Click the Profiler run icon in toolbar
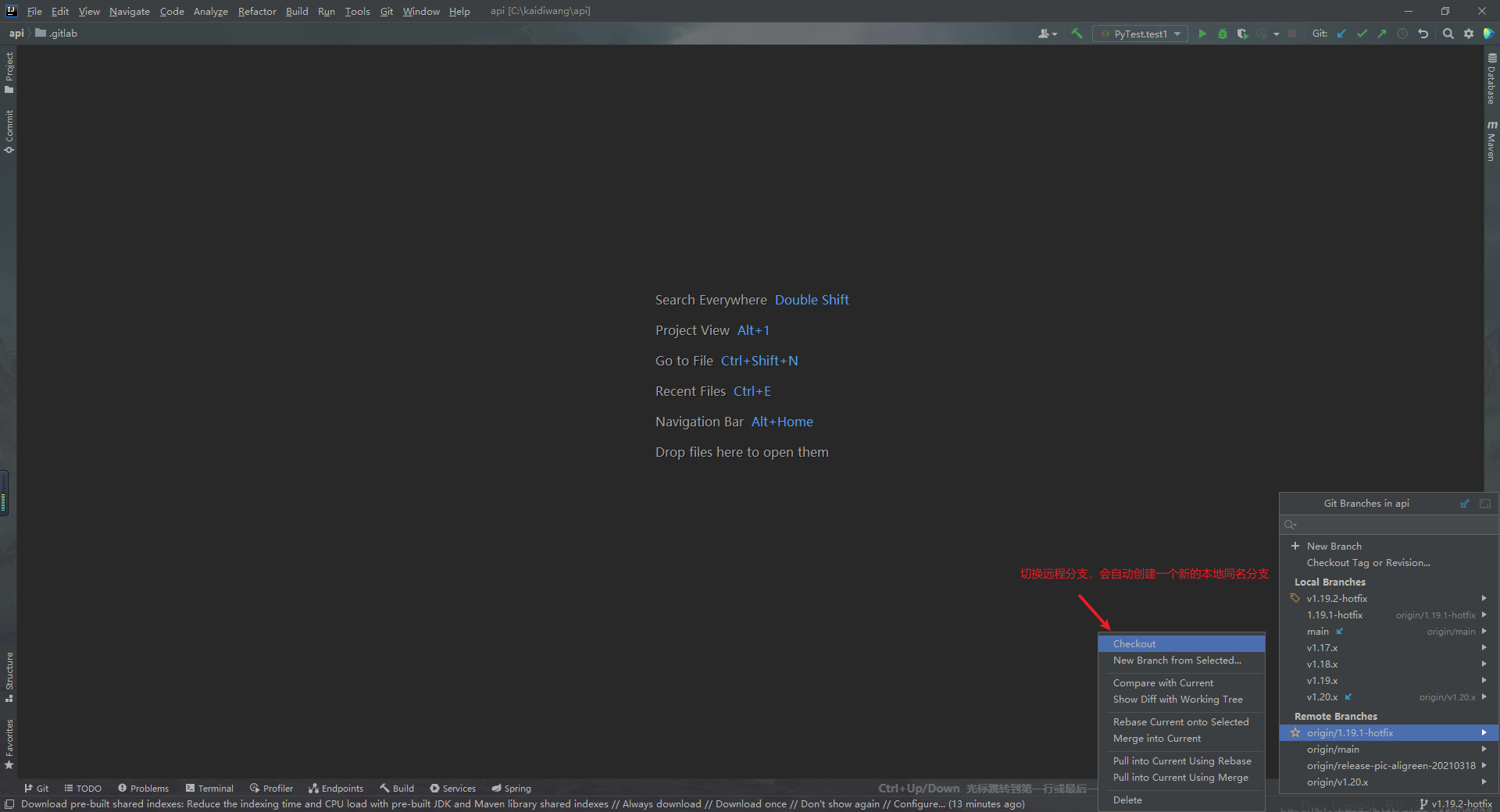Screen dimensions: 1500x812 (x=1261, y=34)
